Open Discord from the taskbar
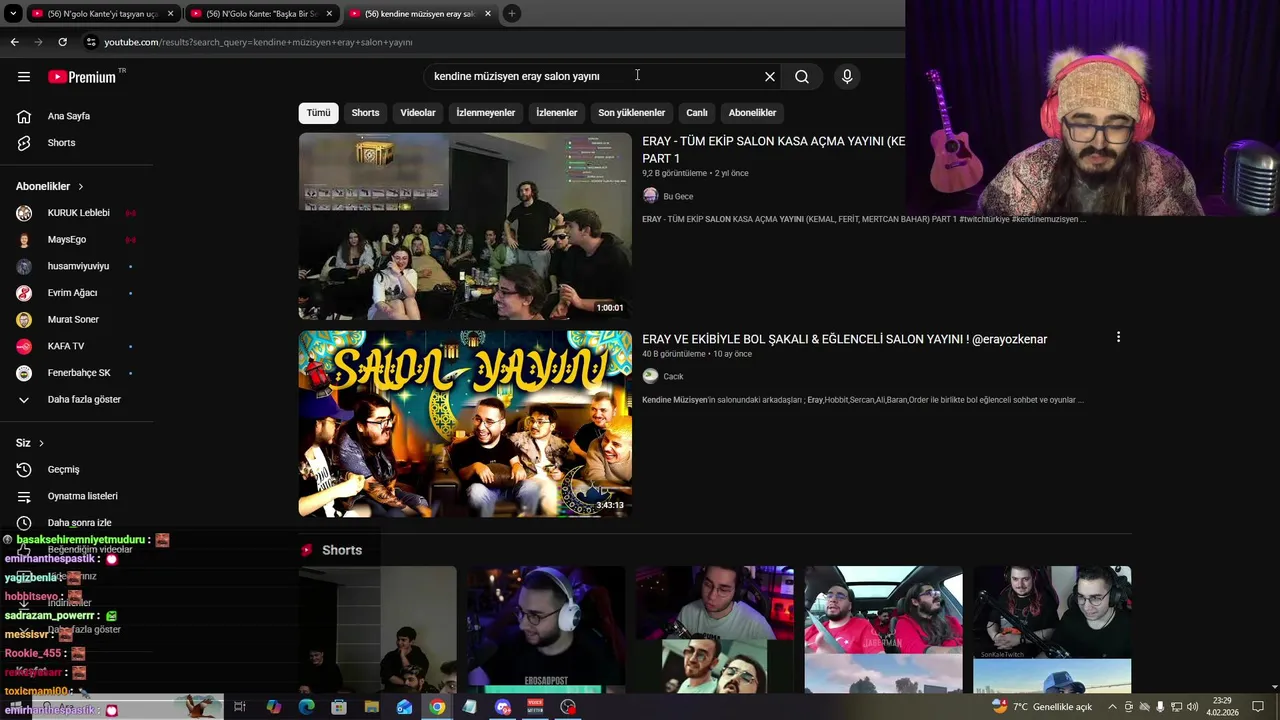This screenshot has height=720, width=1280. coord(503,707)
